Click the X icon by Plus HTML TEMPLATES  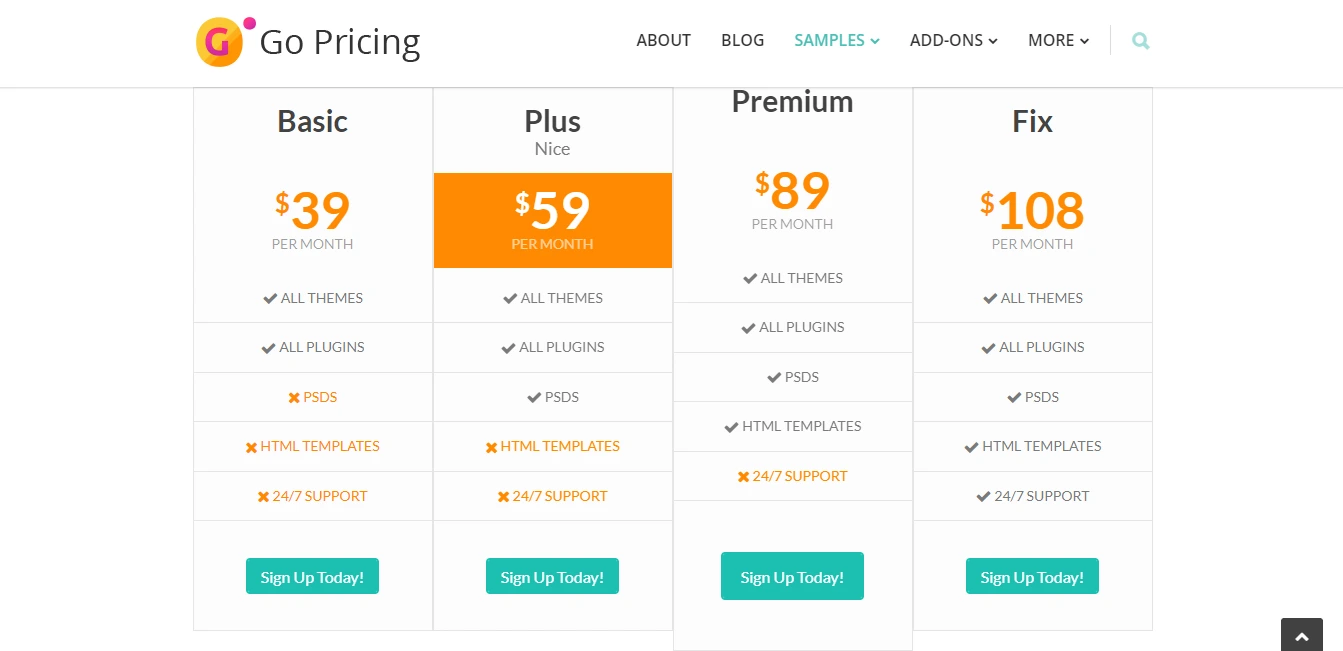point(491,447)
